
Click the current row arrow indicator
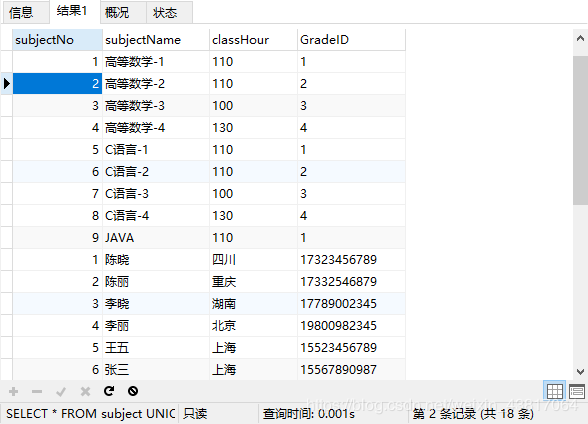[x=6, y=83]
